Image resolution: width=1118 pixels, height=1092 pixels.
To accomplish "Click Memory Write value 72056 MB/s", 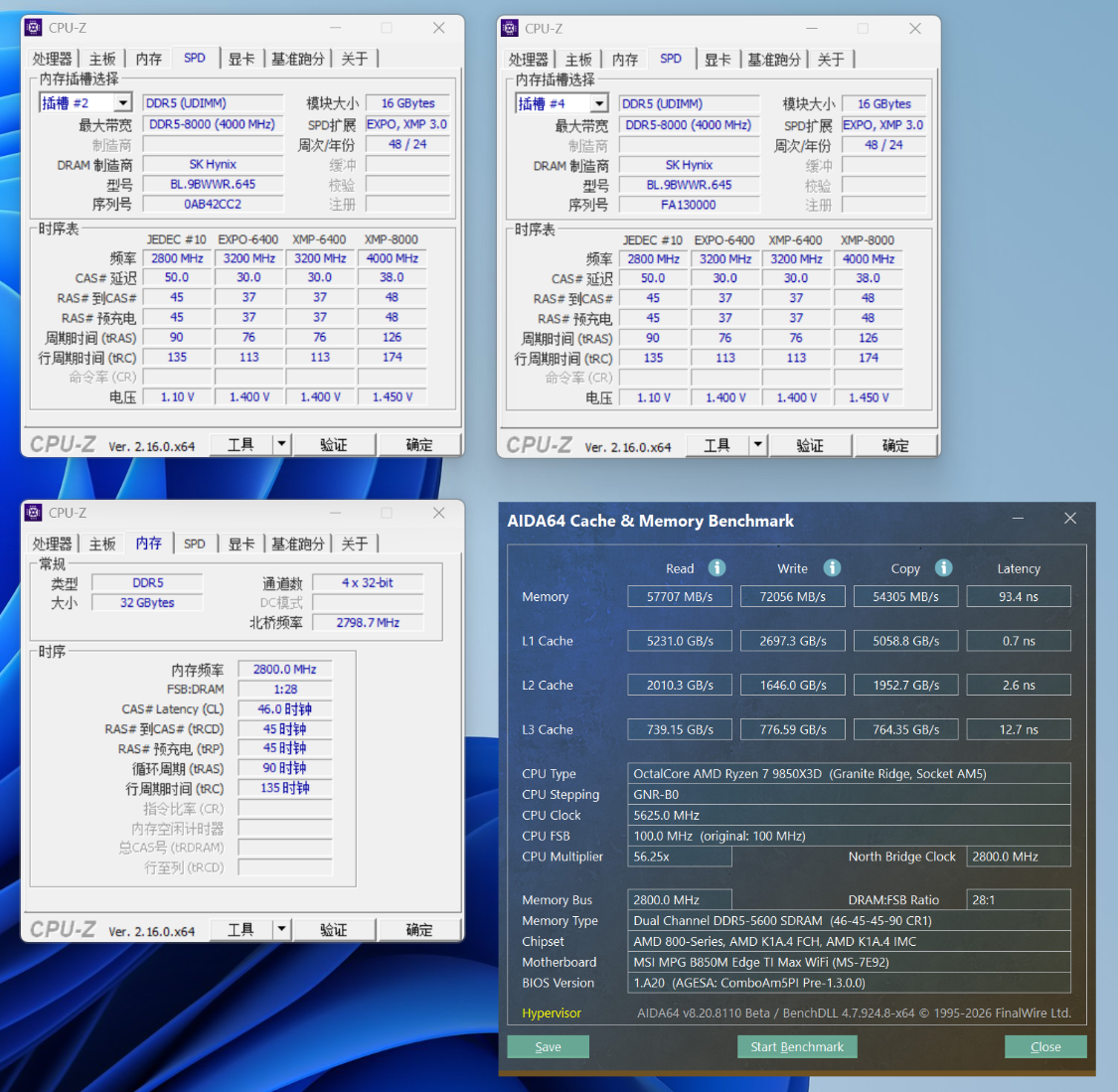I will click(793, 596).
